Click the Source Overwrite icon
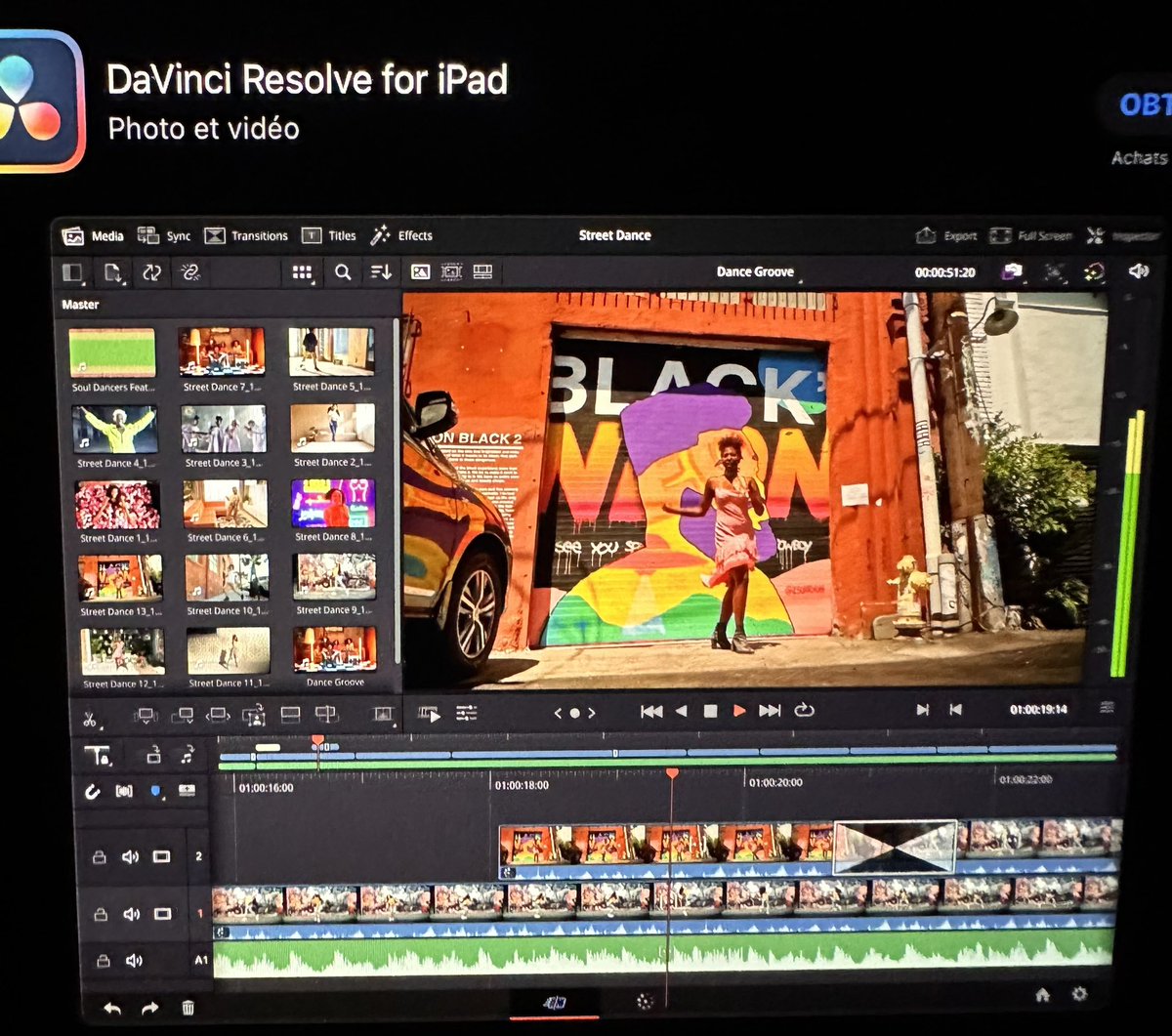1172x1036 pixels. click(x=326, y=716)
